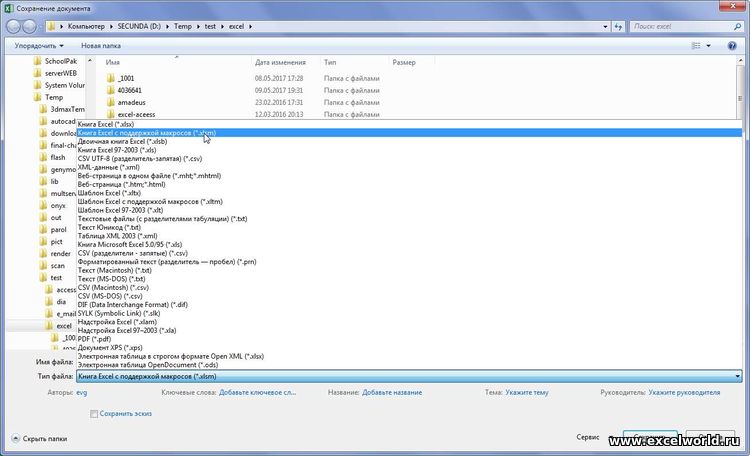The height and width of the screenshot is (456, 750).
Task: Choose CSV UTF-8 (*.csv) file type
Action: coord(409,158)
